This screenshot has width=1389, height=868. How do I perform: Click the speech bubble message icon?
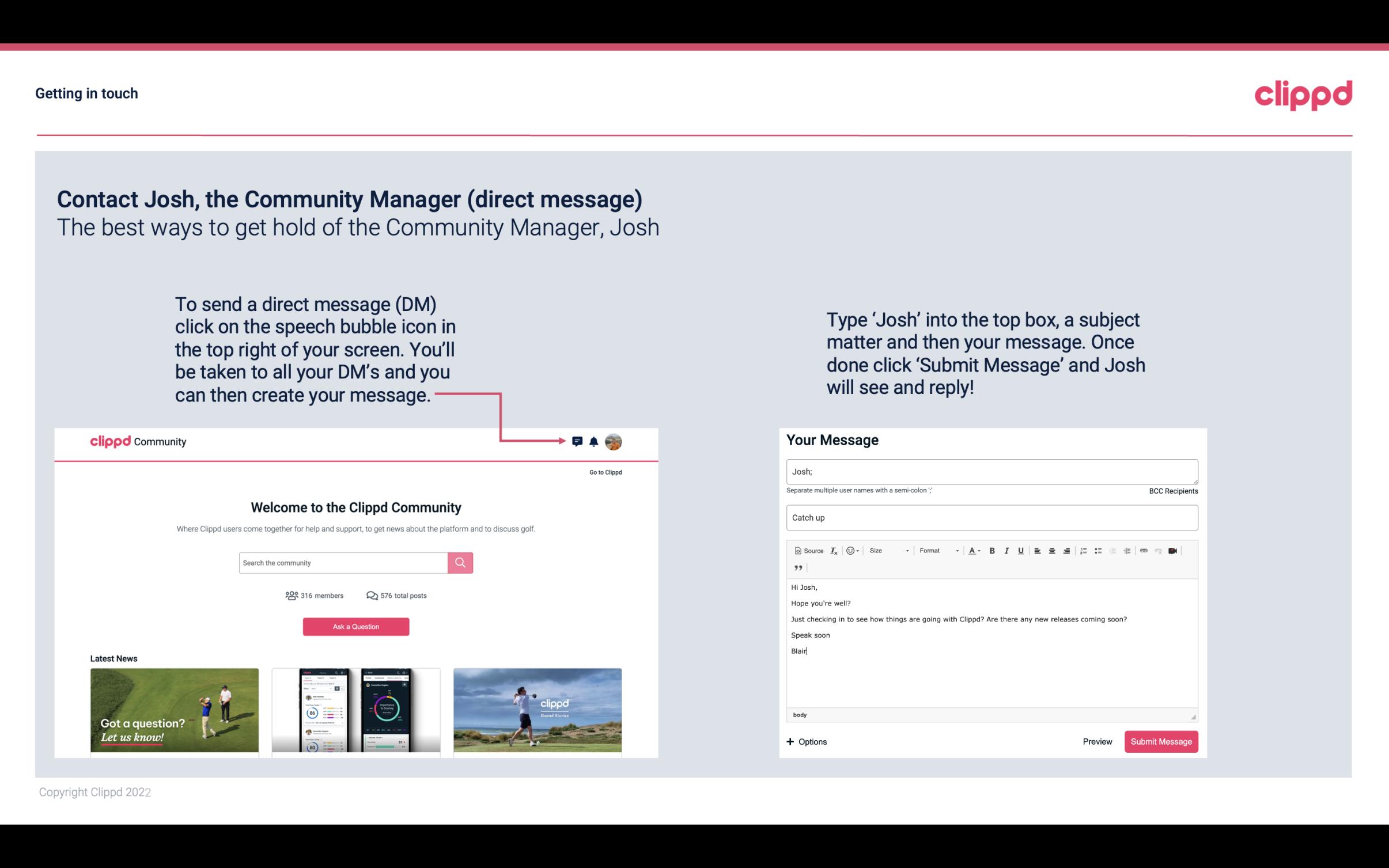[x=578, y=441]
